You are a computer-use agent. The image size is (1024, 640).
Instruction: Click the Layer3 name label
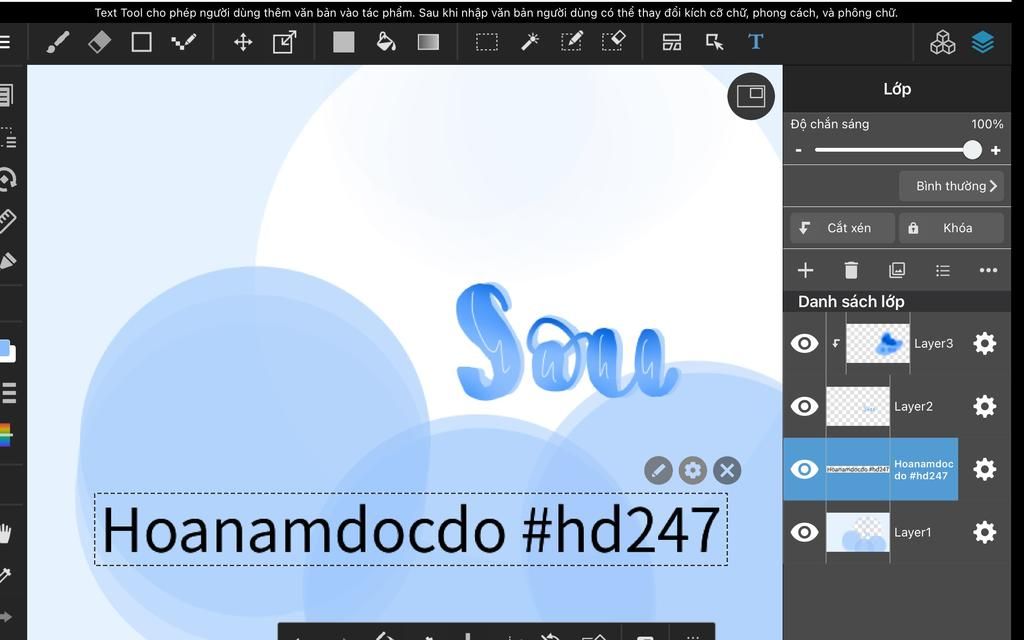coord(933,344)
